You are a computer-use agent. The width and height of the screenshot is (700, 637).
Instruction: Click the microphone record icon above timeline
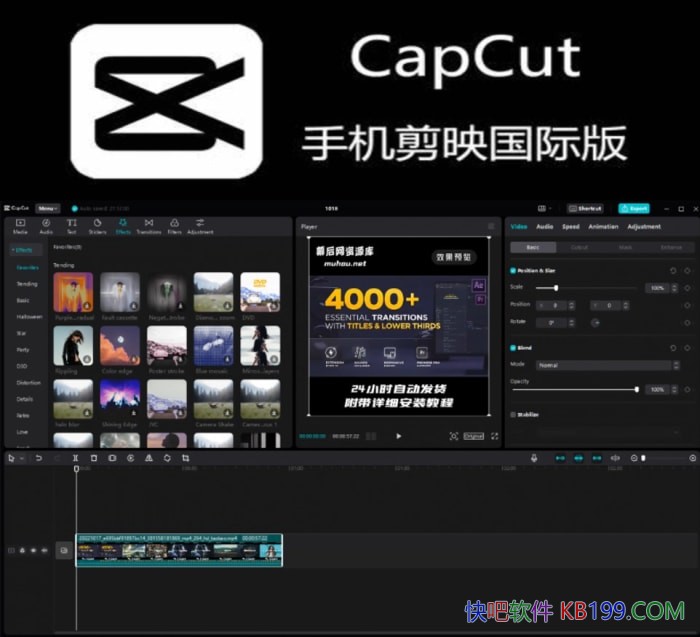click(533, 458)
